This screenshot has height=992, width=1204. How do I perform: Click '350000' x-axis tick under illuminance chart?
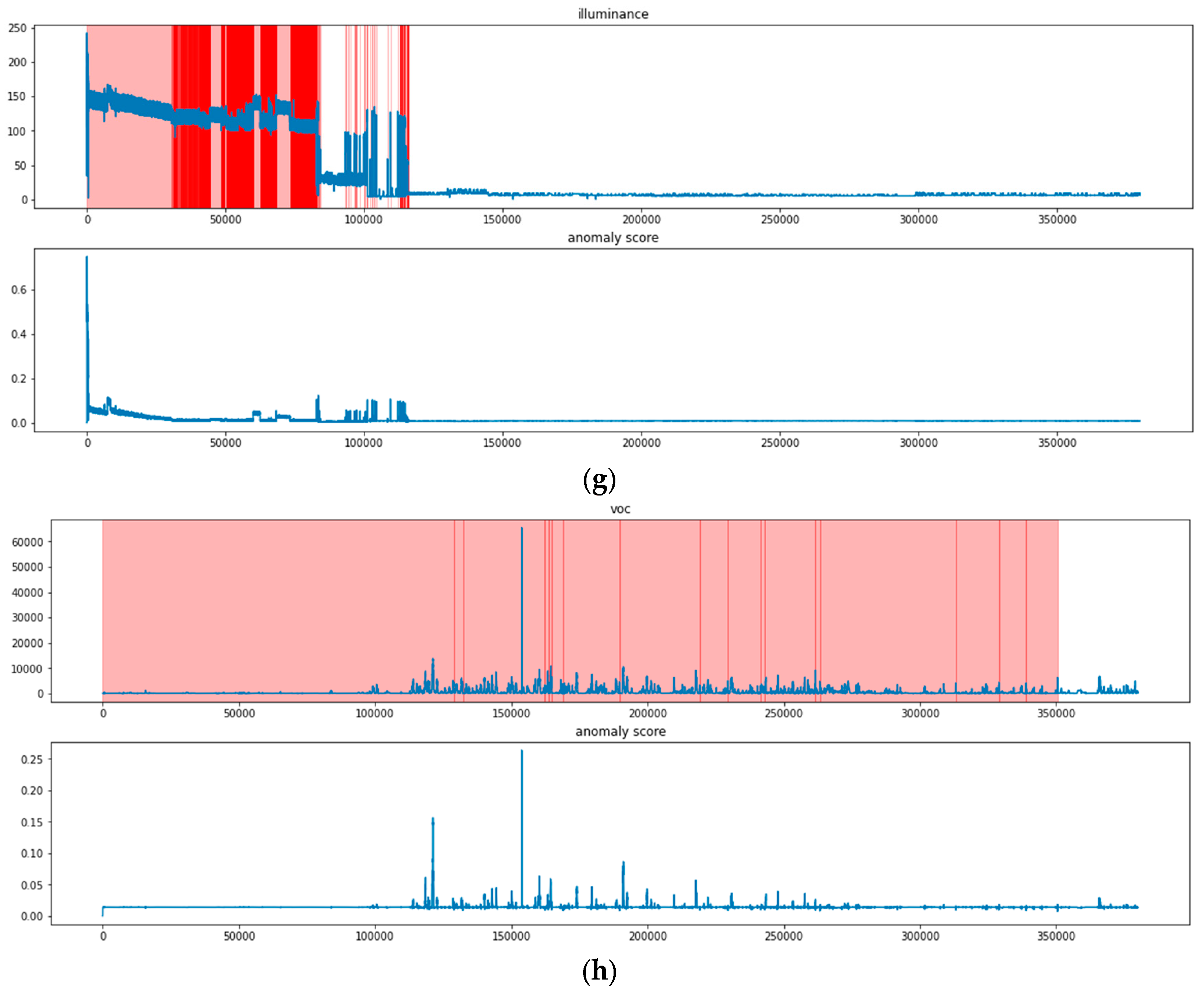1057,220
